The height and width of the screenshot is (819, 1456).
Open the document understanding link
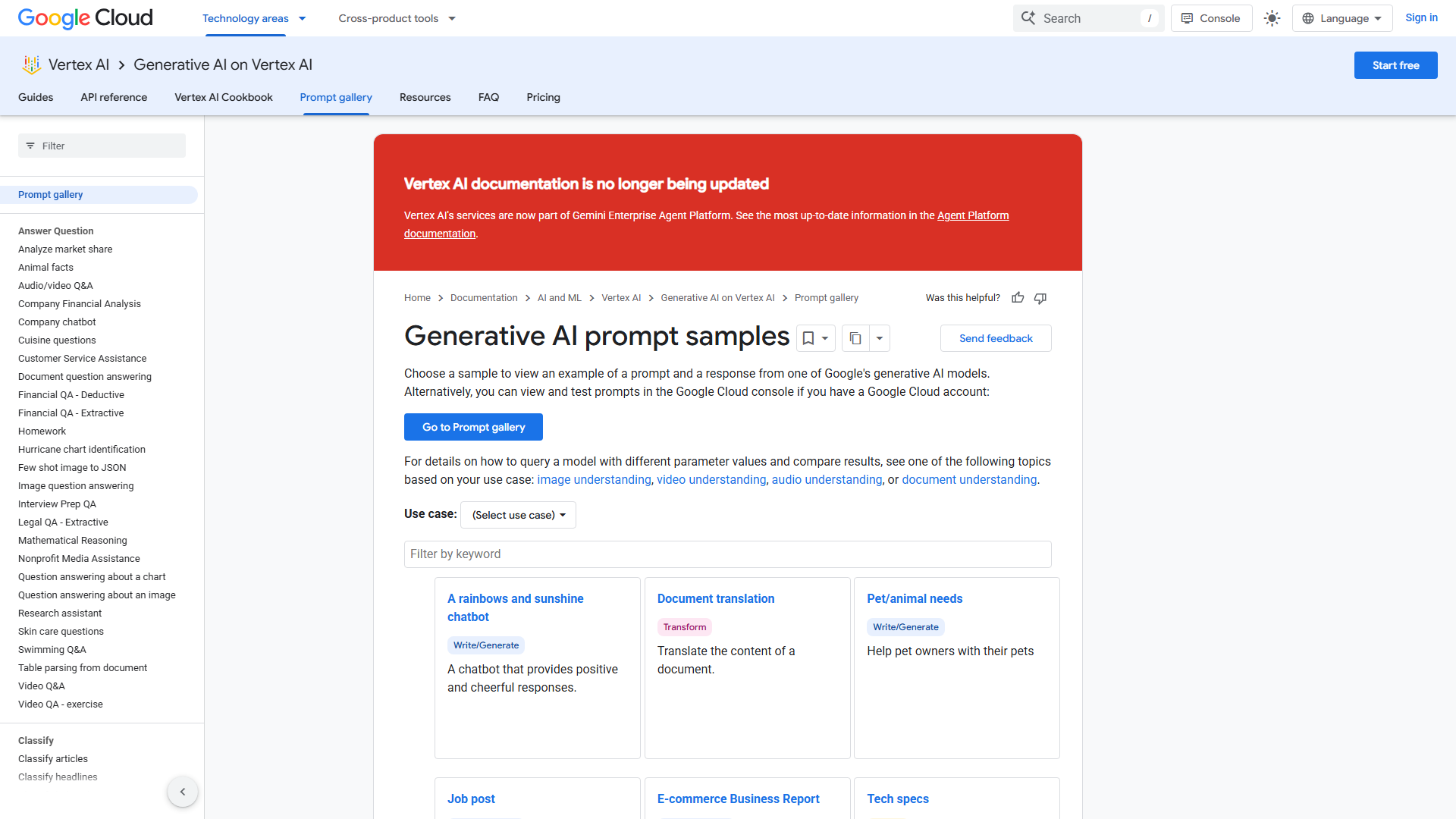[x=969, y=480]
